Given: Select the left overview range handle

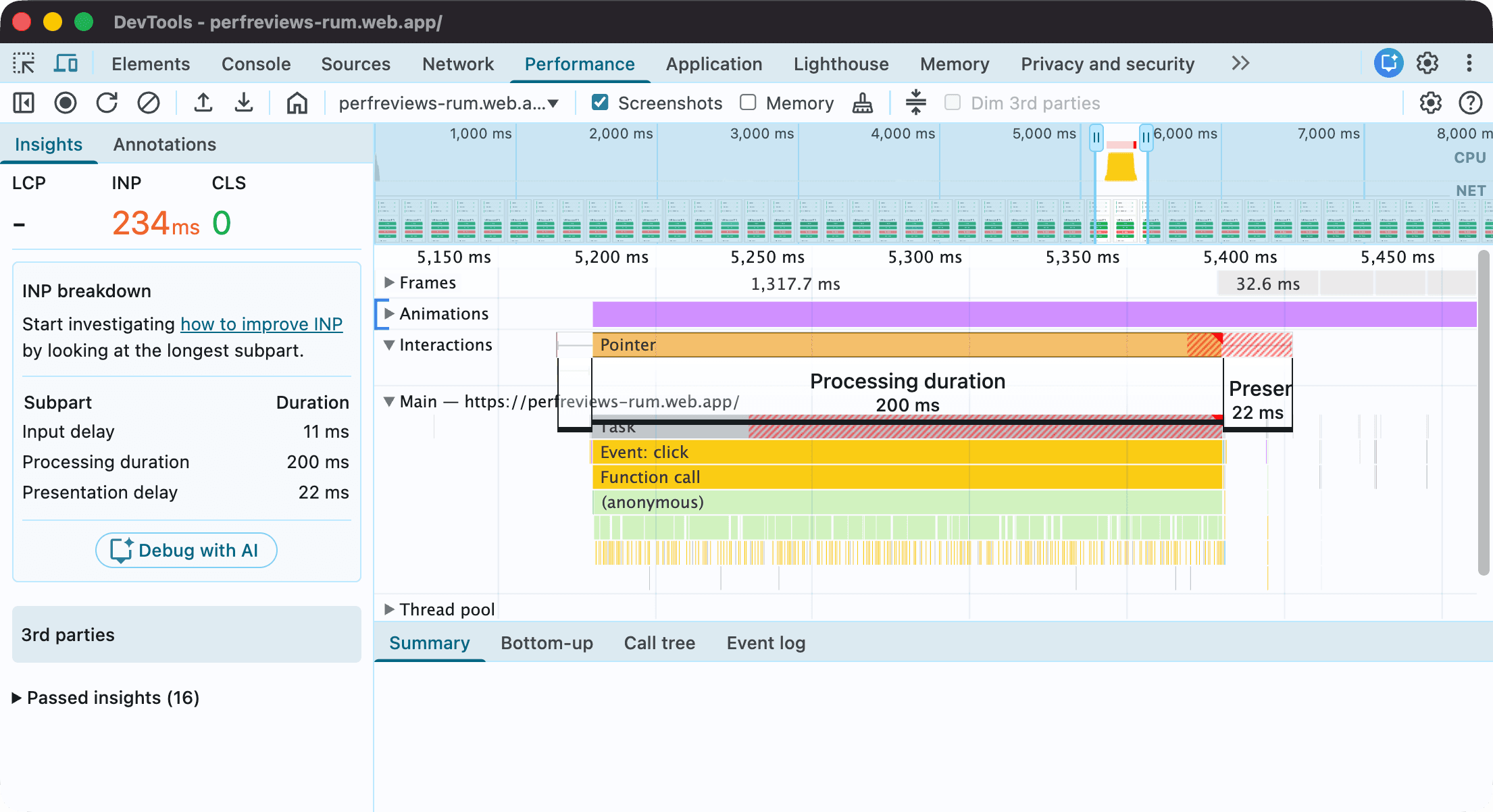Looking at the screenshot, I should [x=1096, y=138].
